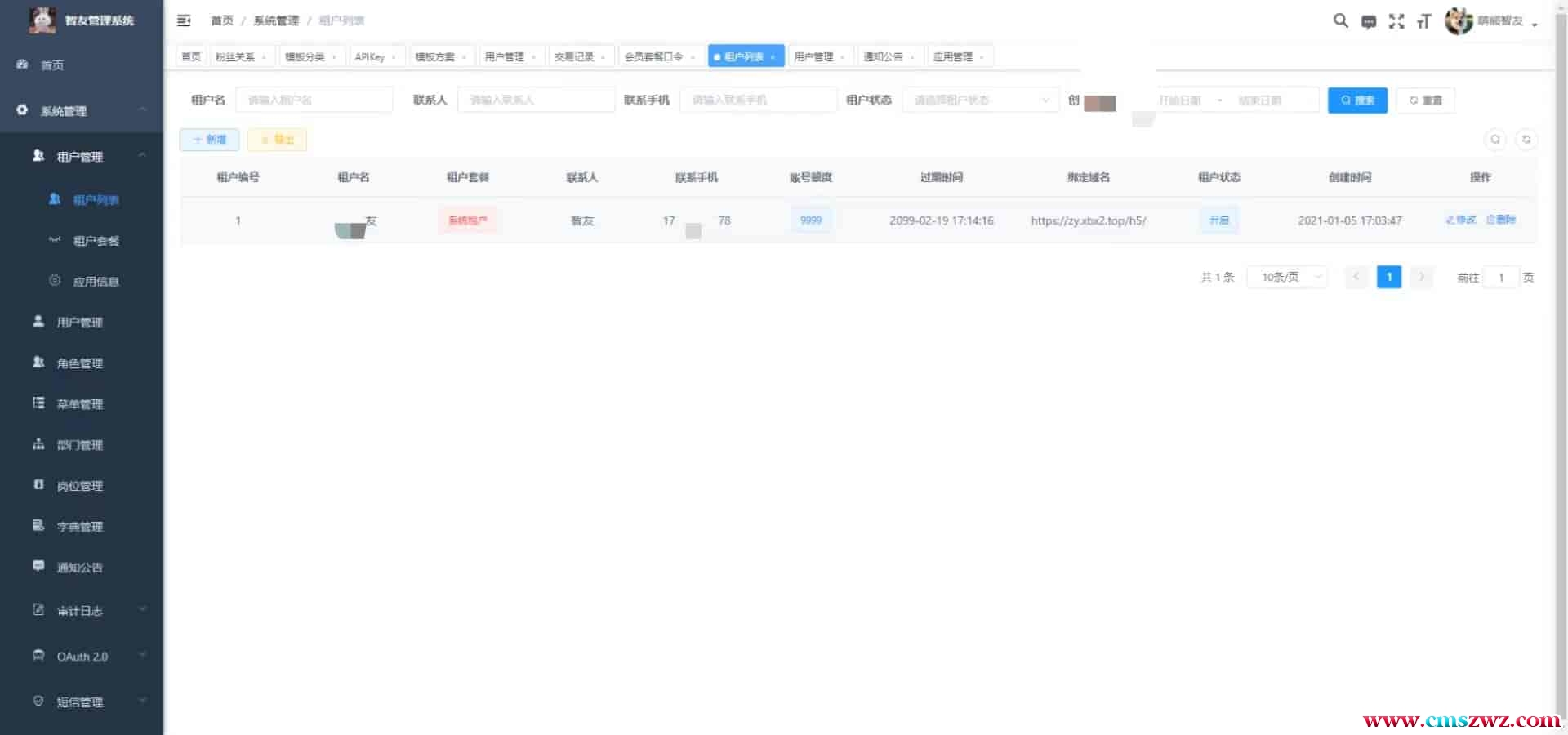Viewport: 1568px width, 735px height.
Task: Click into the 租户名 input field
Action: (314, 100)
